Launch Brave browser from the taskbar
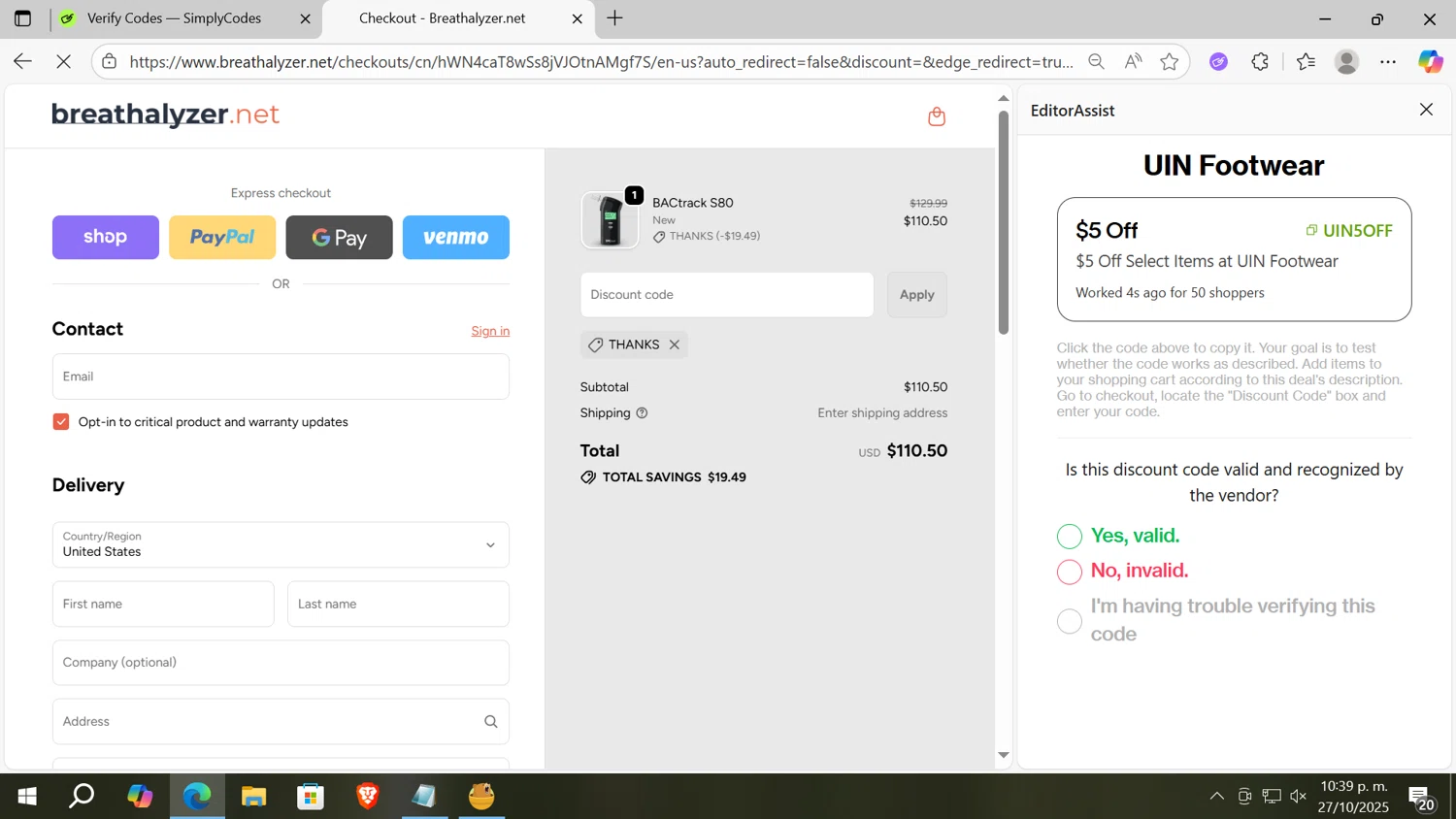The height and width of the screenshot is (819, 1456). pos(367,797)
